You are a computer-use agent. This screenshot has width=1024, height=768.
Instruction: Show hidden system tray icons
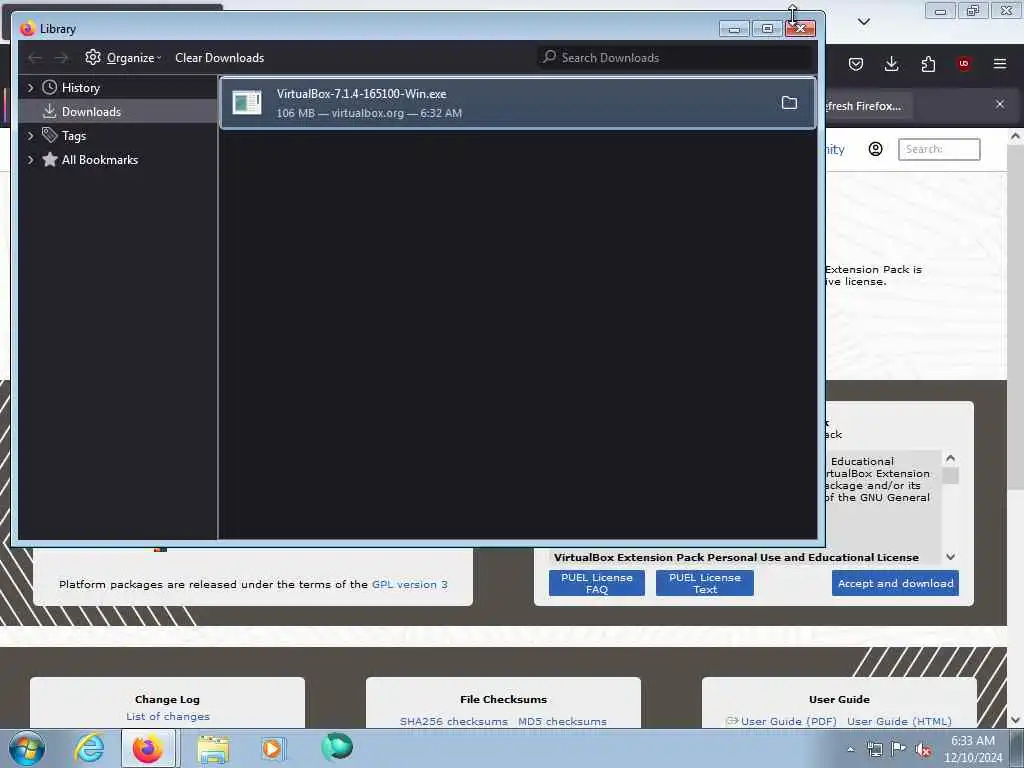click(850, 749)
